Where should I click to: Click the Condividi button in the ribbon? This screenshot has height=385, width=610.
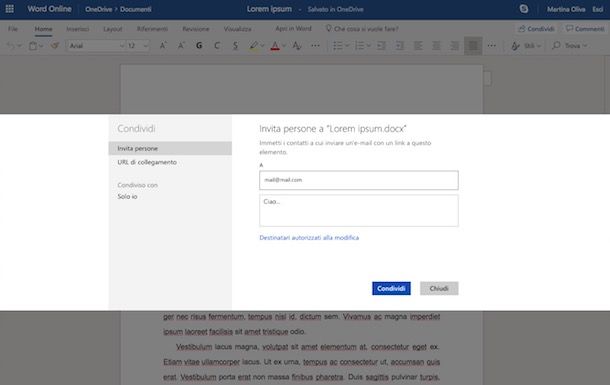[536, 29]
